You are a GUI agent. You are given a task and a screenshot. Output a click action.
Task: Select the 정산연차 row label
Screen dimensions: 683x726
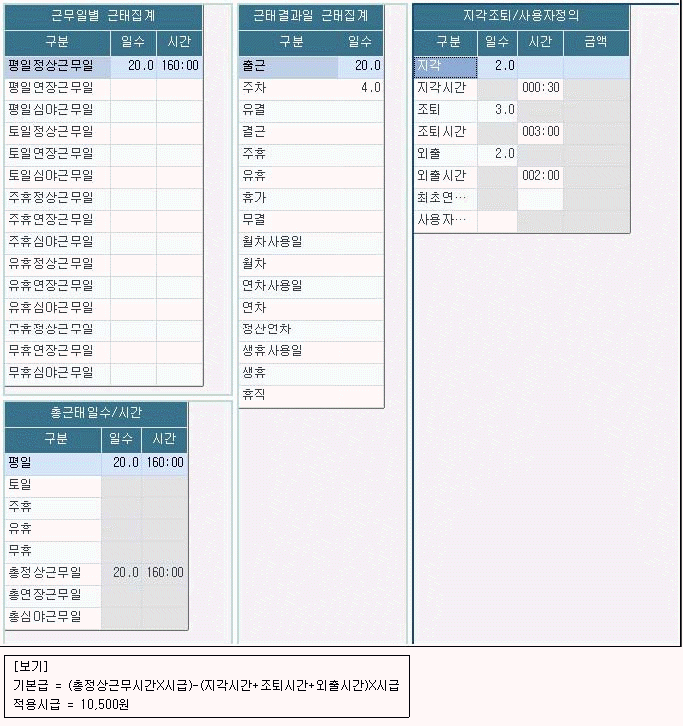[267, 329]
